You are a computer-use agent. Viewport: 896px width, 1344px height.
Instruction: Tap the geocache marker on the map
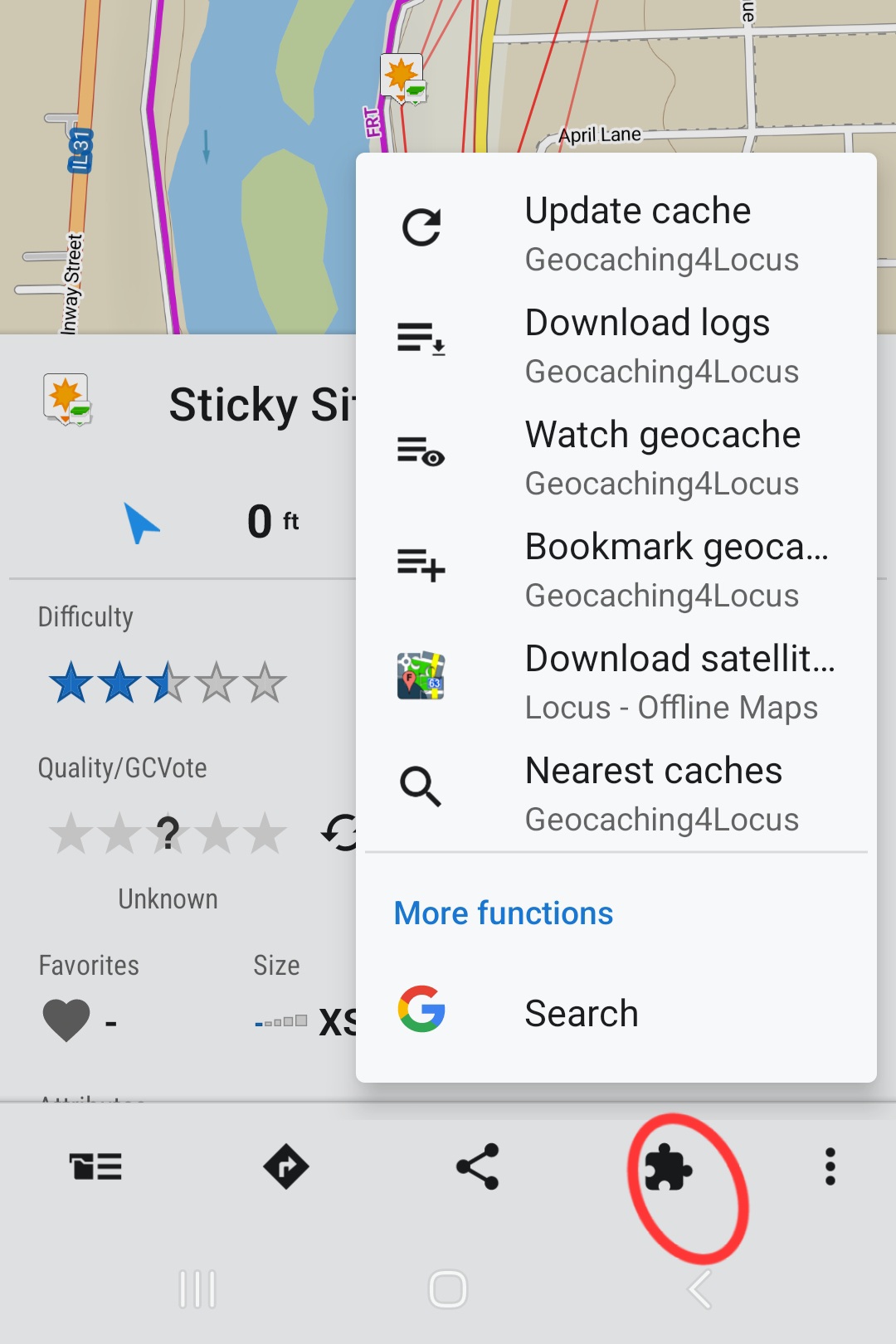click(402, 79)
